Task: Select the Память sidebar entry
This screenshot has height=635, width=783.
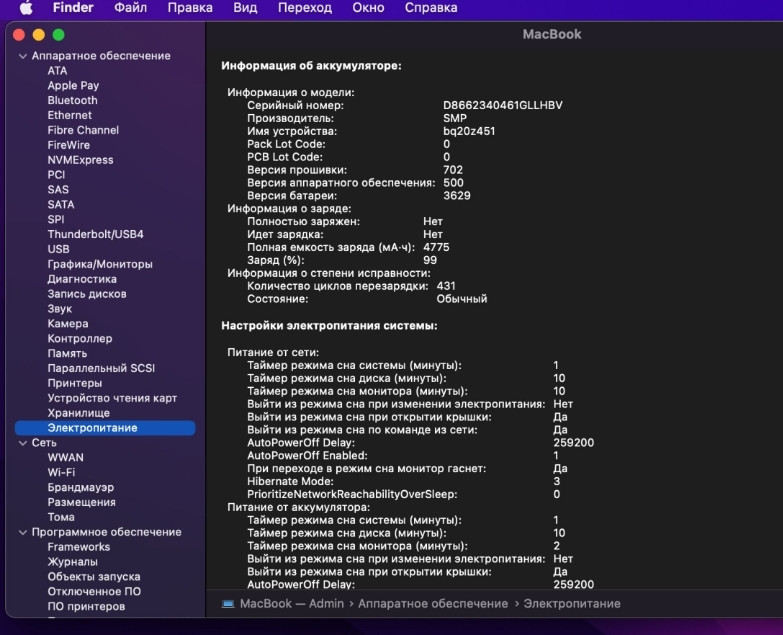Action: (x=67, y=353)
